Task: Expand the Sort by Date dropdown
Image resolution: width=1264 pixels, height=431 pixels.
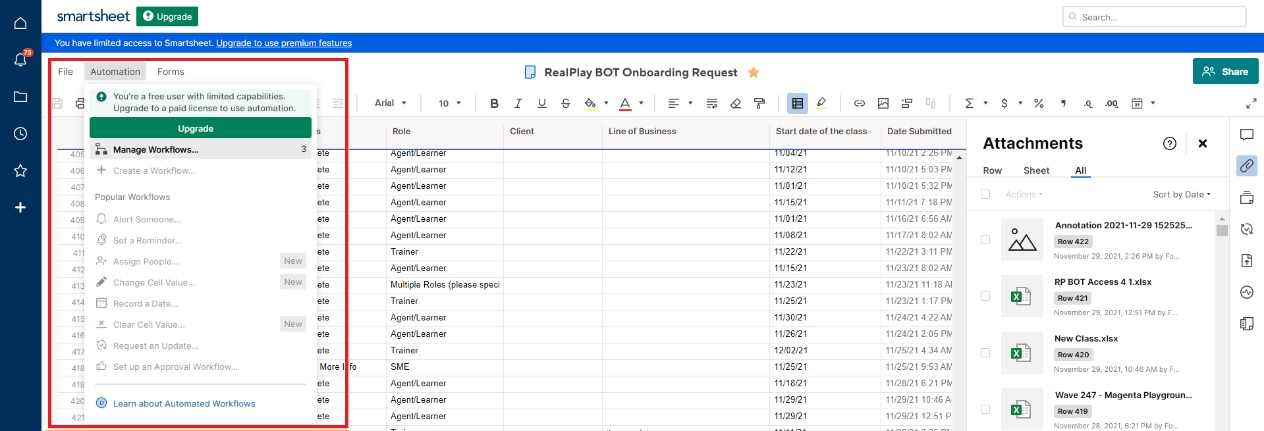Action: (x=1181, y=194)
